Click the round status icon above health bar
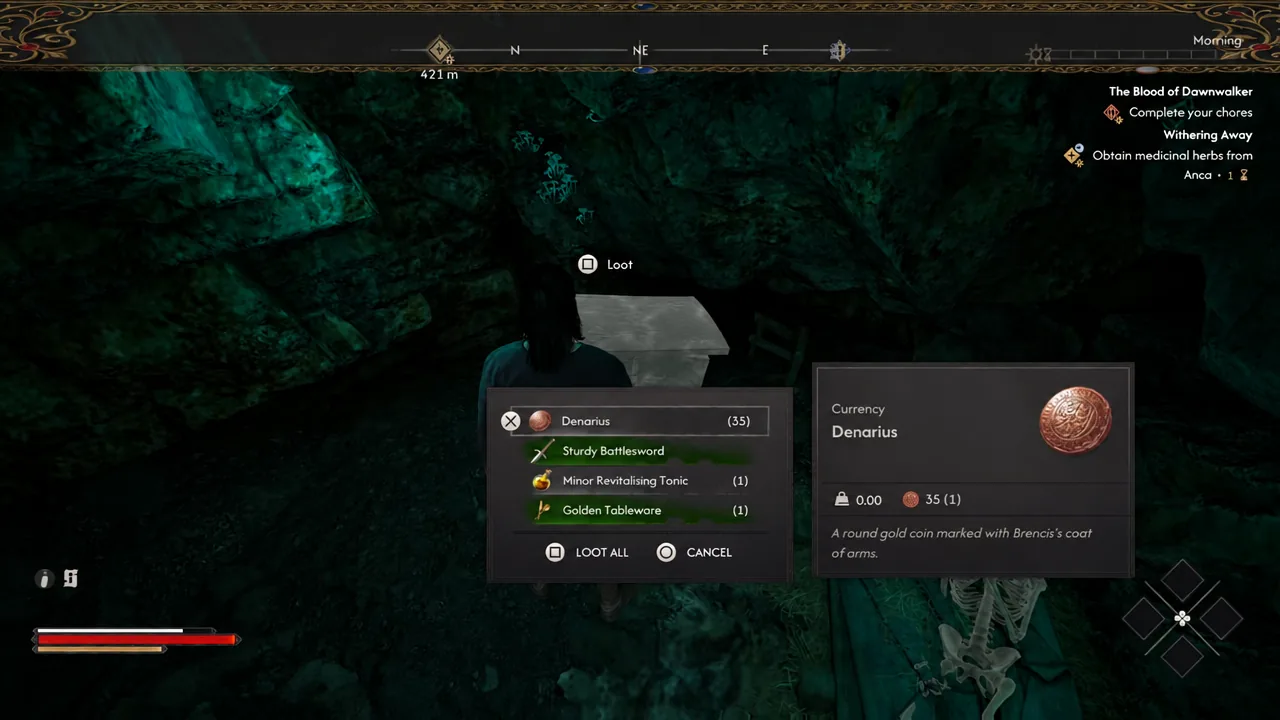1280x720 pixels. pyautogui.click(x=44, y=578)
